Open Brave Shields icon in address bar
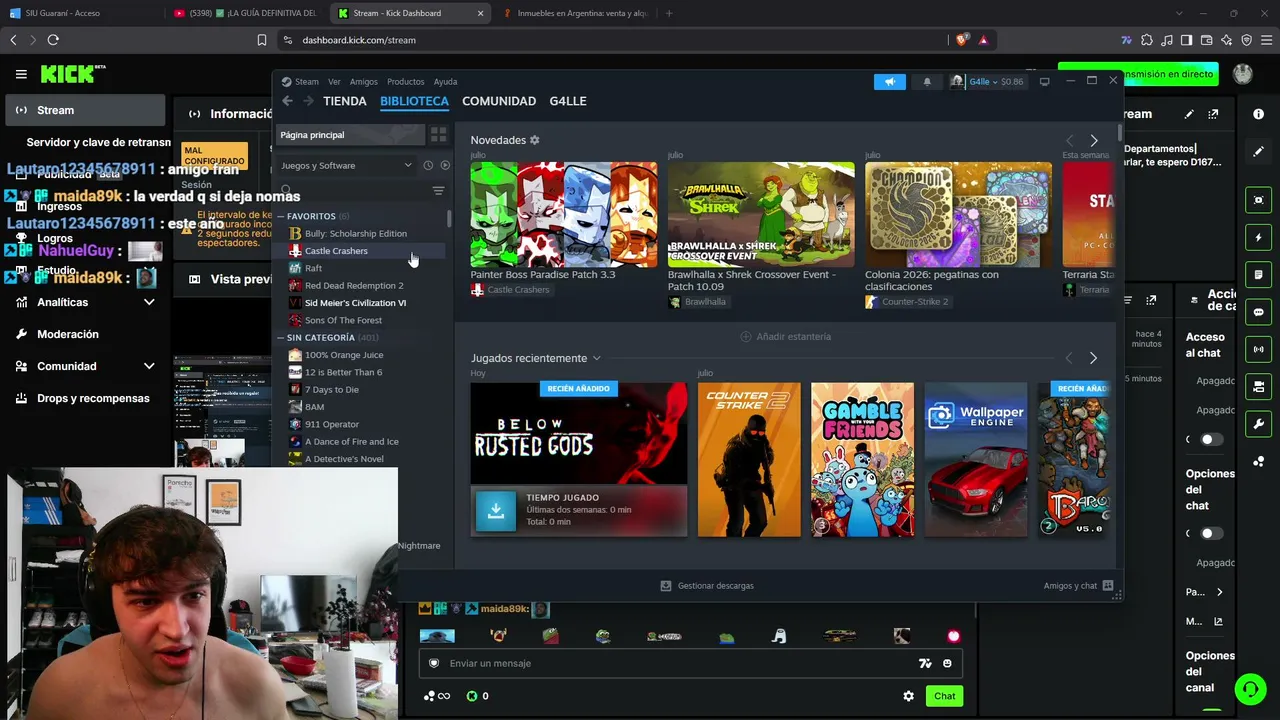 click(x=962, y=40)
